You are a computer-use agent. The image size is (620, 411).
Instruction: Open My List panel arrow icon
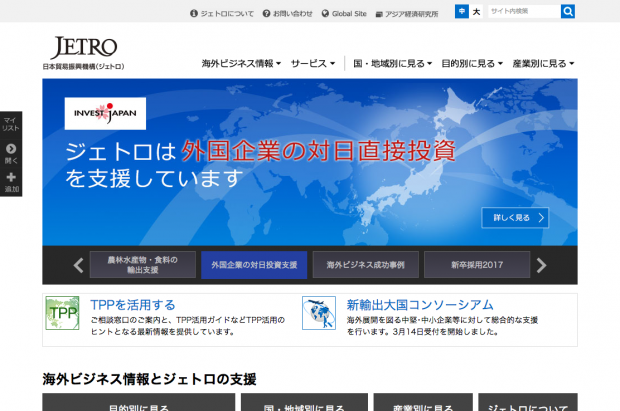point(11,149)
